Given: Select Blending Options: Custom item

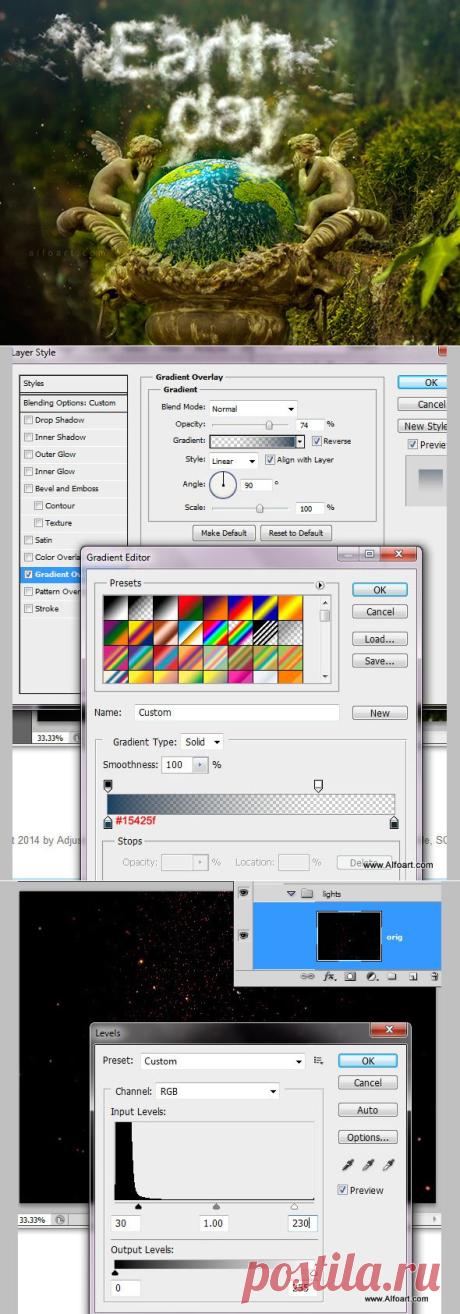Looking at the screenshot, I should (x=74, y=402).
